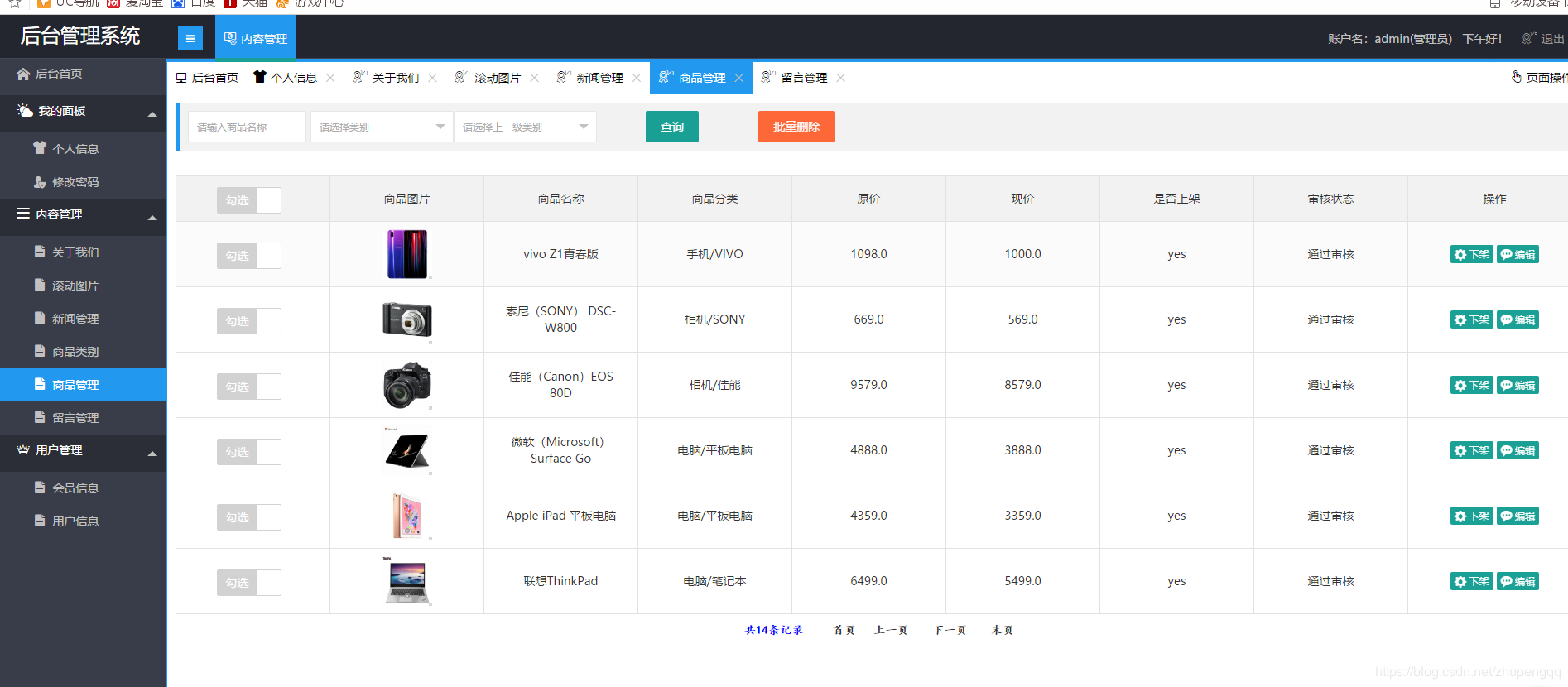Toggle 勾选 switch for vivo Z1青春版 row
The height and width of the screenshot is (687, 1568).
(x=248, y=256)
